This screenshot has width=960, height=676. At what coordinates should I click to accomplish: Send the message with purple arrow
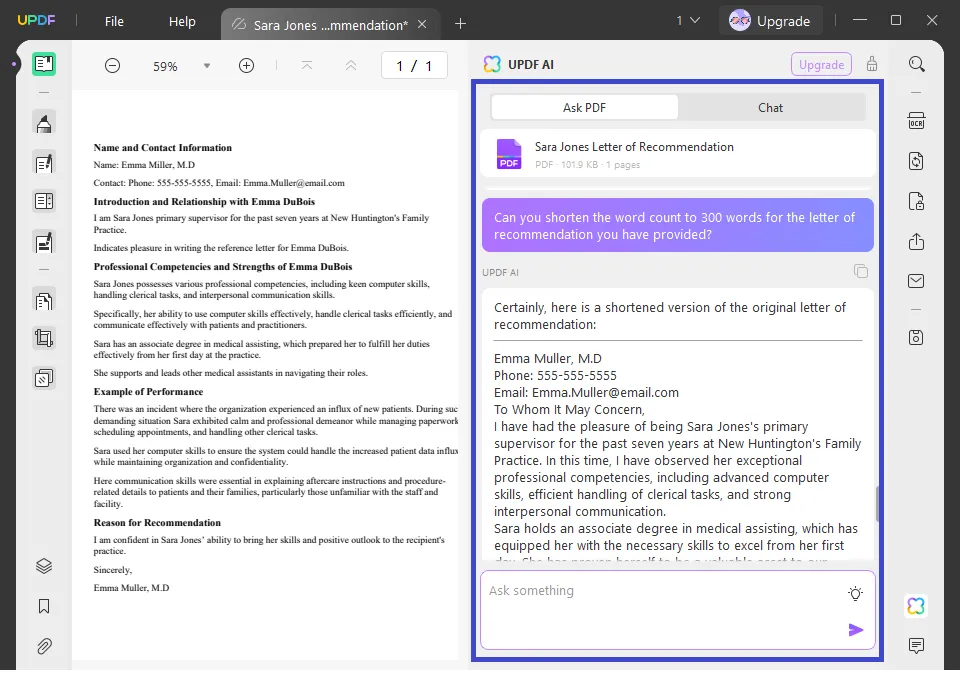point(856,629)
